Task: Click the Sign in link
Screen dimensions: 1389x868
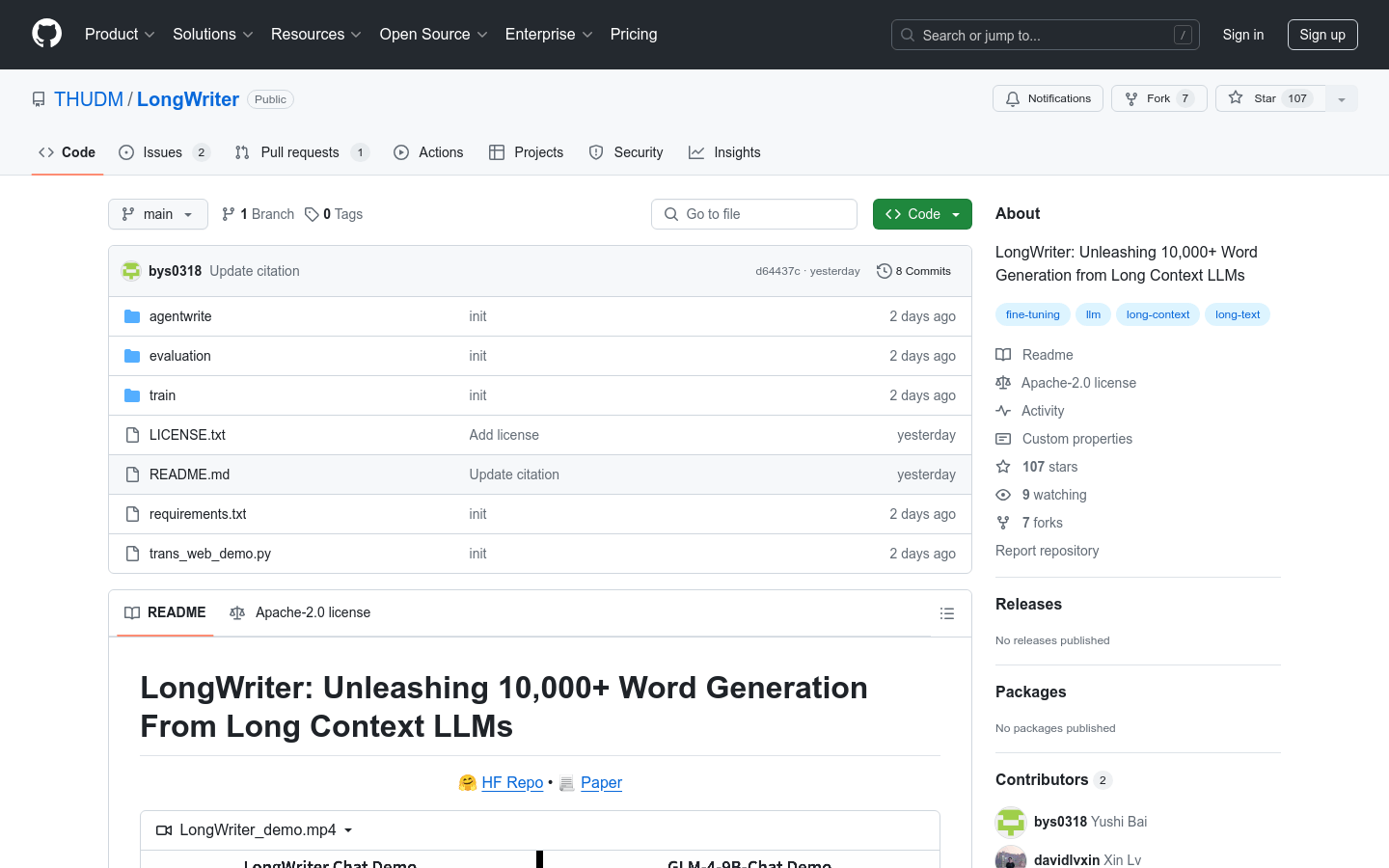Action: (1242, 35)
